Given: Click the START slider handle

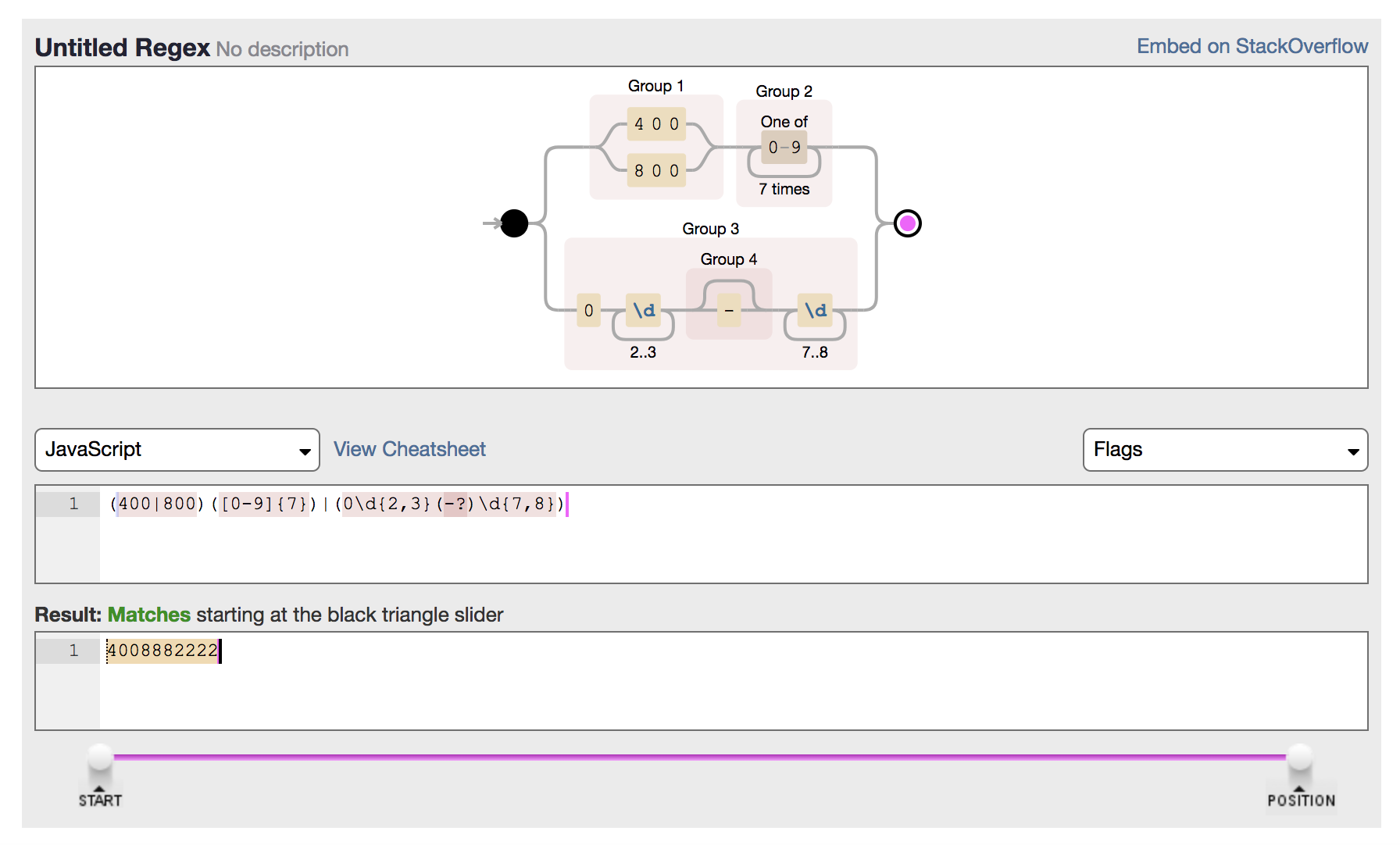Looking at the screenshot, I should tap(100, 757).
